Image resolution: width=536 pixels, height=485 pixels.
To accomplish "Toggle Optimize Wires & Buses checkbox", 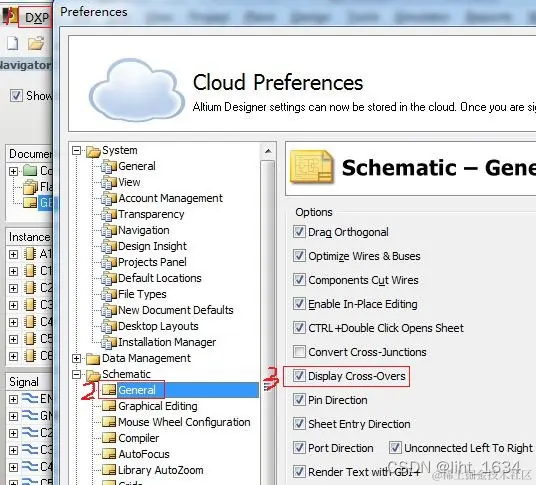I will pyautogui.click(x=299, y=256).
